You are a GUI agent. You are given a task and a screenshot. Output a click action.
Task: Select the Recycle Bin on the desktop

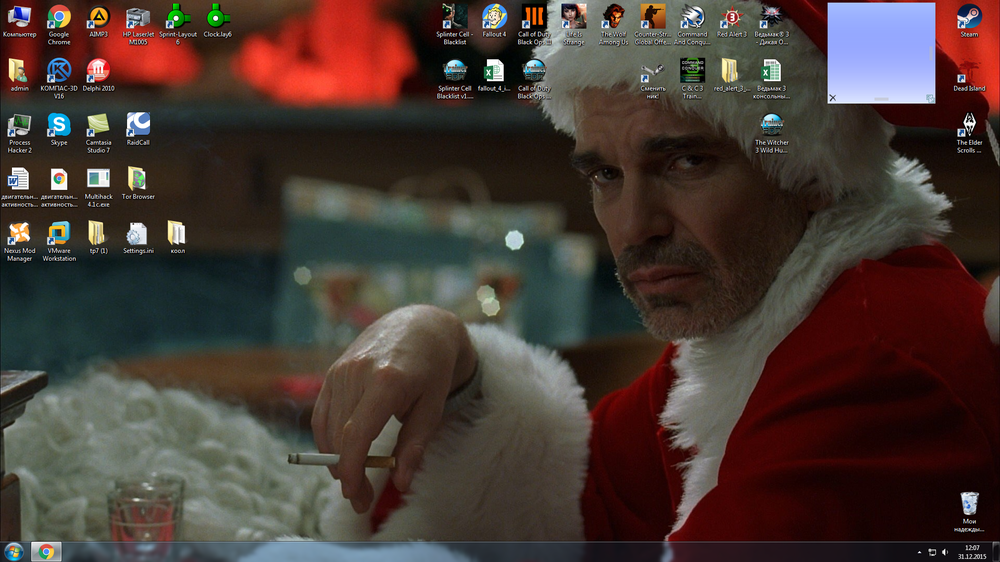pos(968,503)
